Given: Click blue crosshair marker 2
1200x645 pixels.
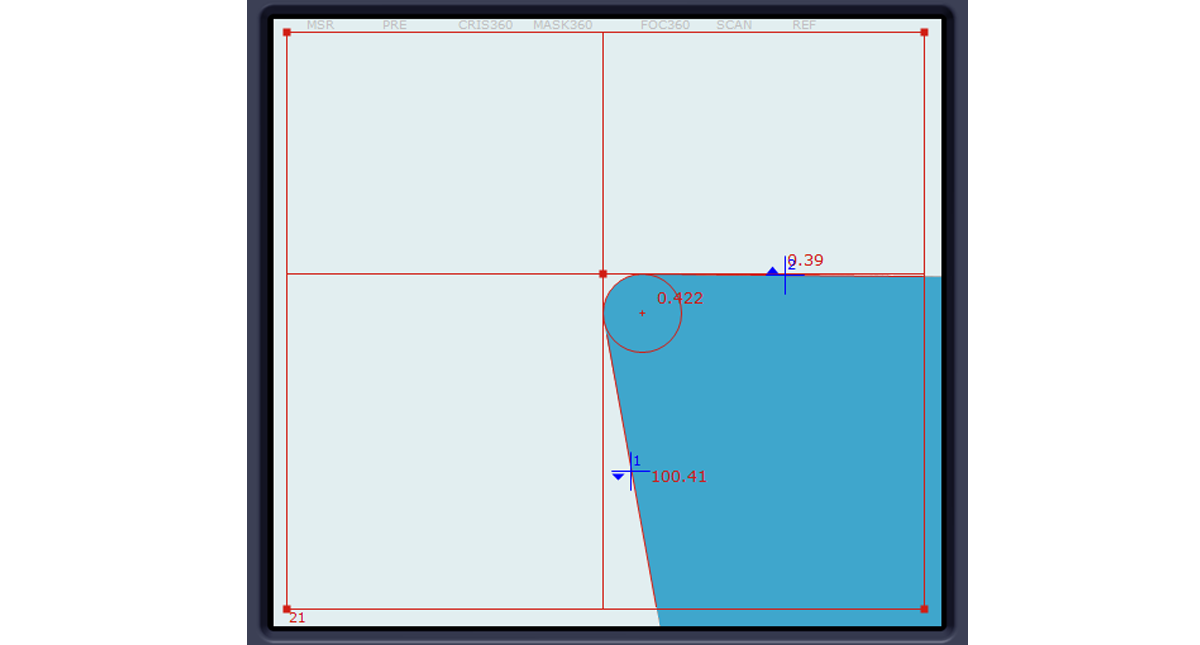Looking at the screenshot, I should coord(785,274).
